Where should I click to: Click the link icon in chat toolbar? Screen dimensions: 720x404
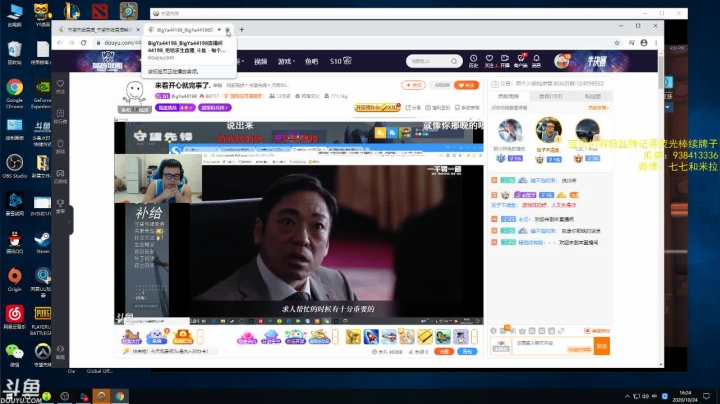(561, 331)
